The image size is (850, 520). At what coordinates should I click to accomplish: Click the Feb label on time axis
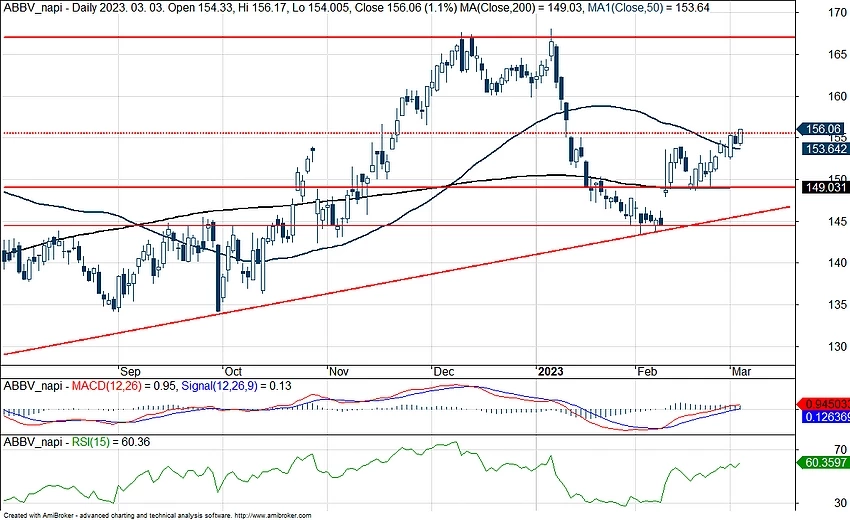646,371
